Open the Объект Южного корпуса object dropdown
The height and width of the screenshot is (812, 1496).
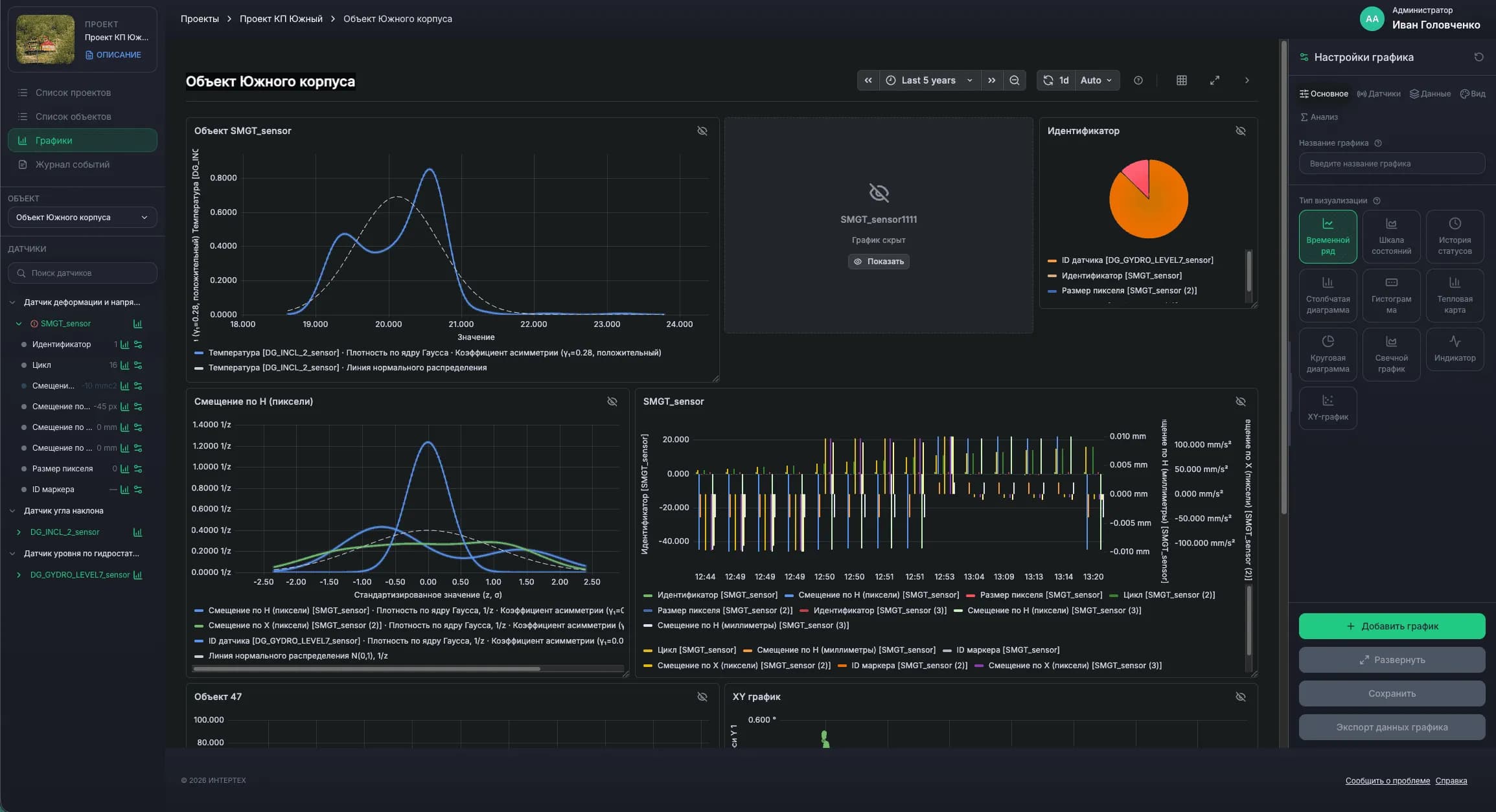tap(82, 218)
